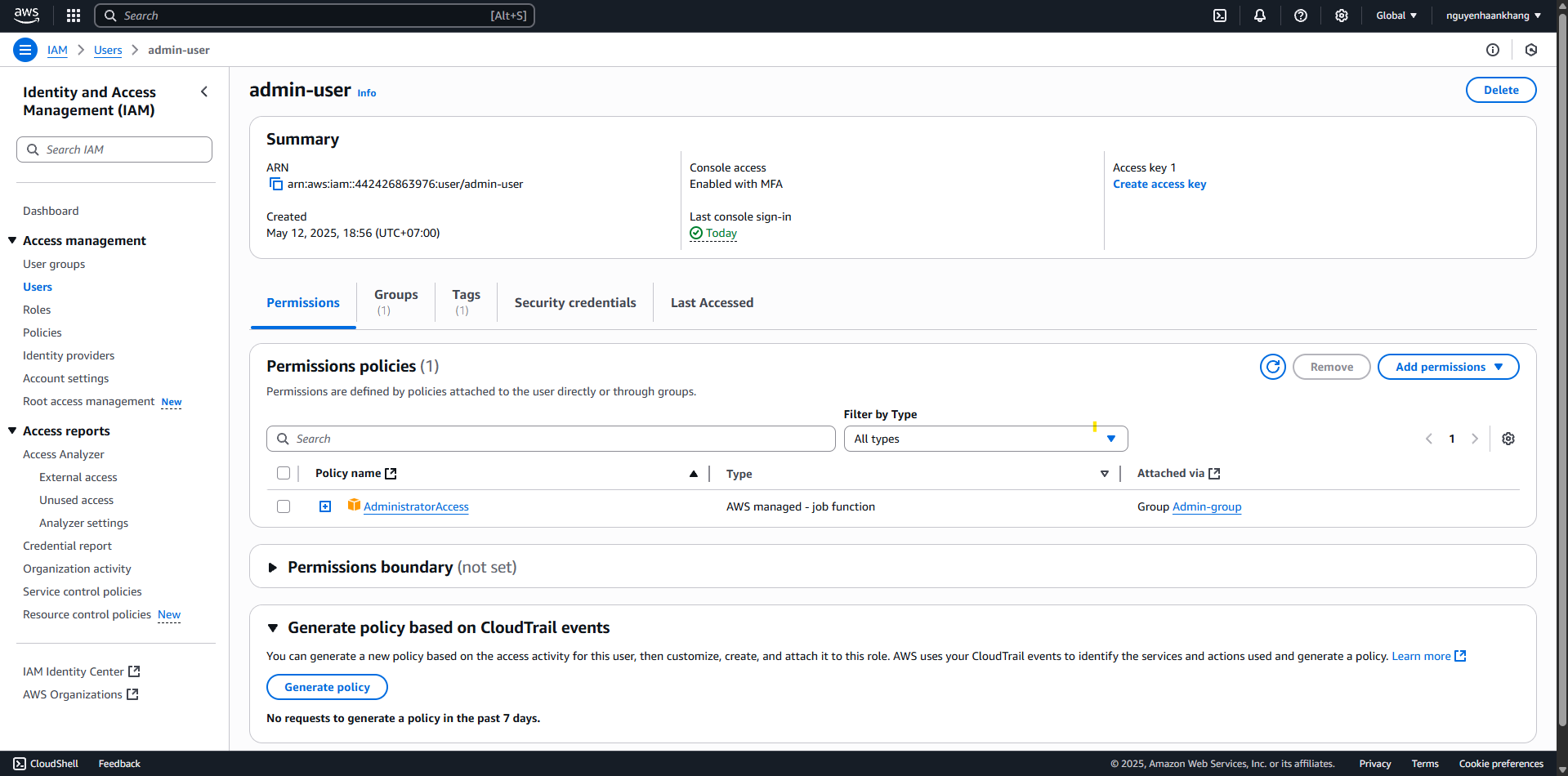Screen dimensions: 1568x776
Task: Switch to Tags tab
Action: 467,302
